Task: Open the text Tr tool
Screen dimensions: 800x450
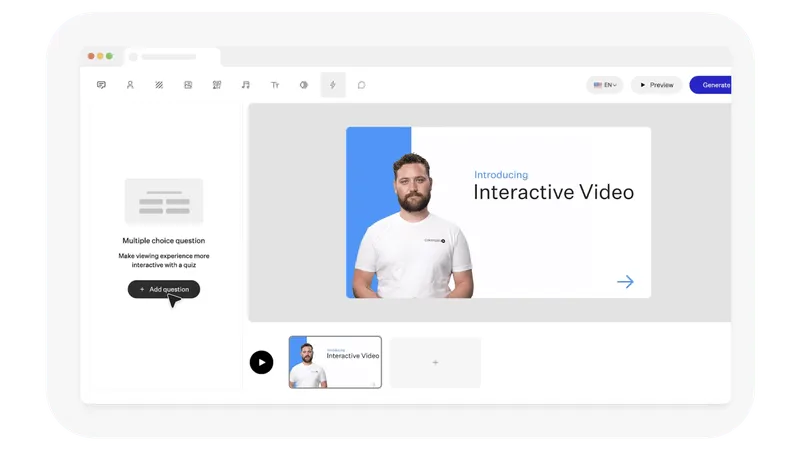Action: (275, 85)
